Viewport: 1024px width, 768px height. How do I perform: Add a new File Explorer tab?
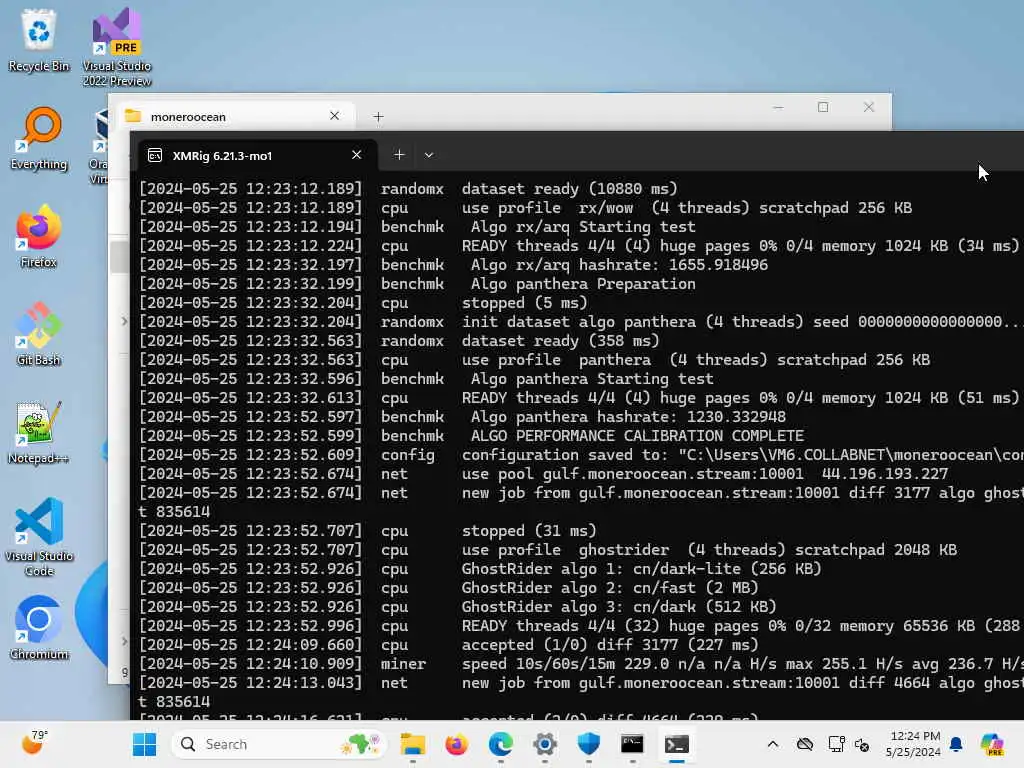click(x=378, y=117)
